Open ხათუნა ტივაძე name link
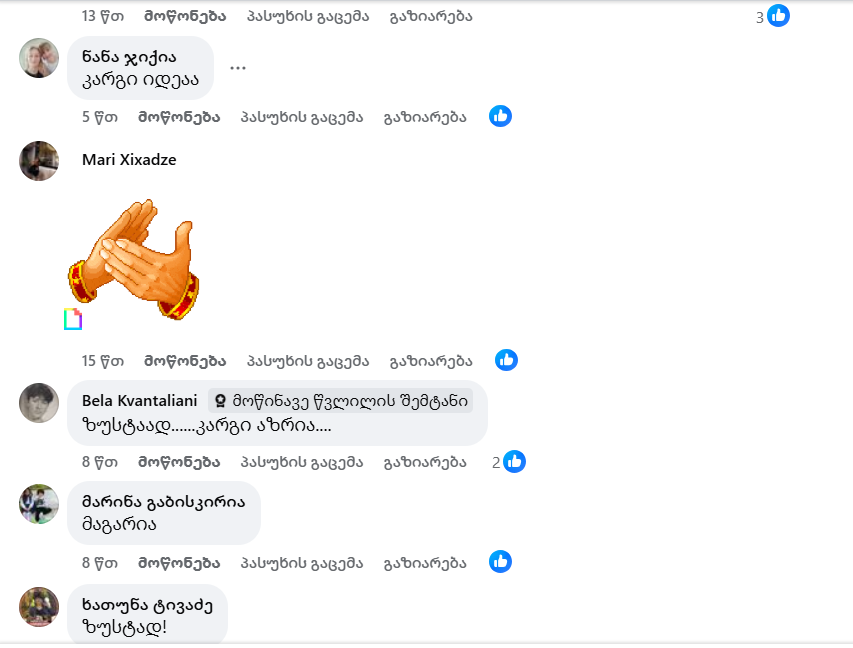 tap(147, 605)
